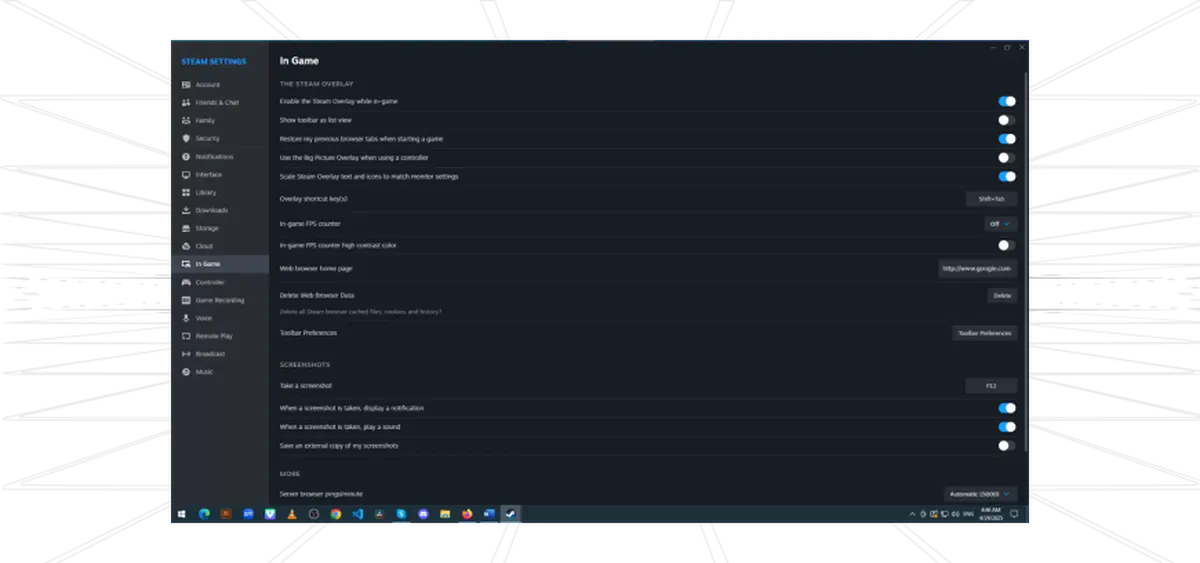1200x563 pixels.
Task: Change the overlay shortcut key Shift+Tab
Action: (991, 199)
